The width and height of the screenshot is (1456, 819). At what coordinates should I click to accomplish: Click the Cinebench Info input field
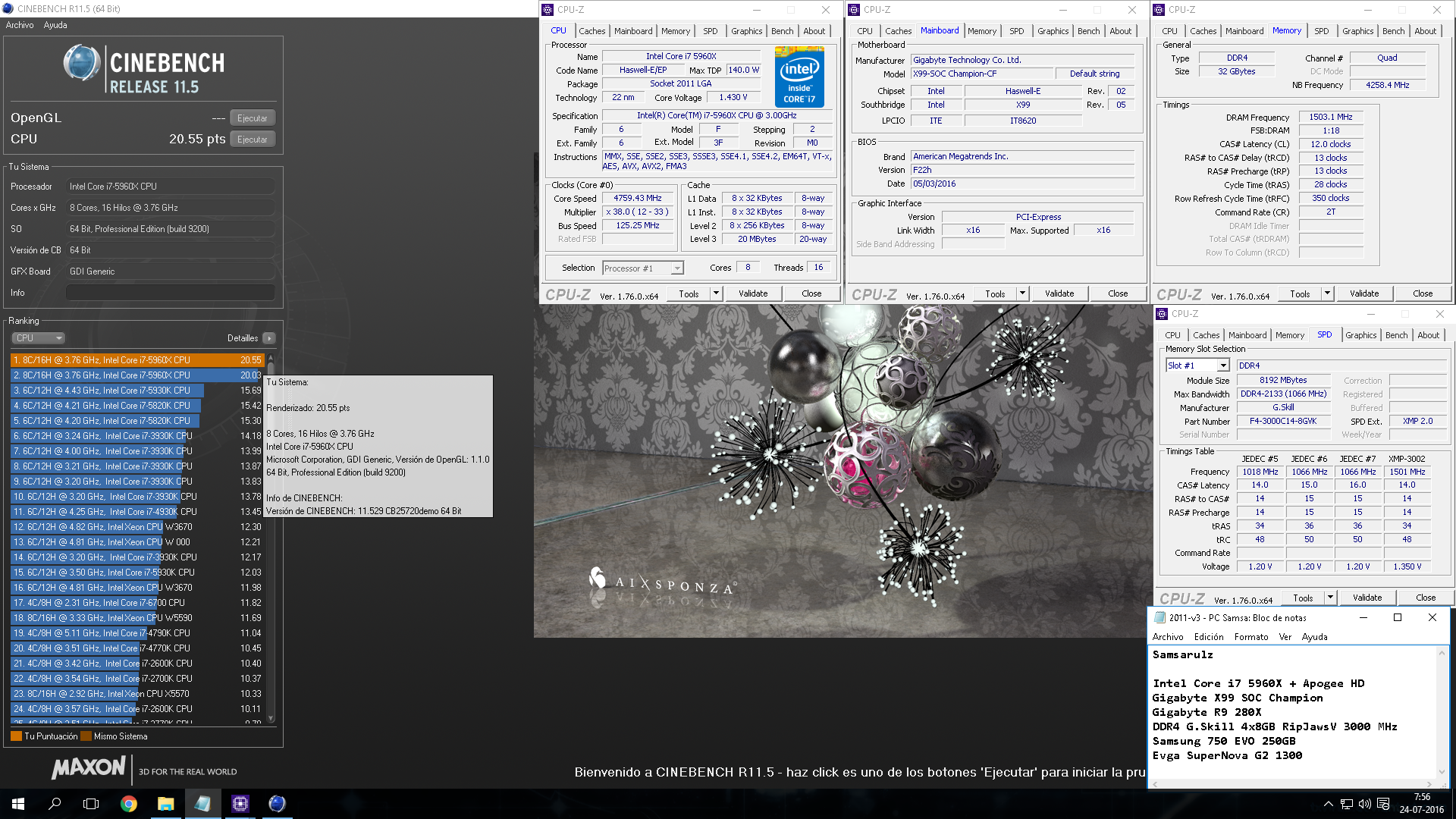pos(171,293)
